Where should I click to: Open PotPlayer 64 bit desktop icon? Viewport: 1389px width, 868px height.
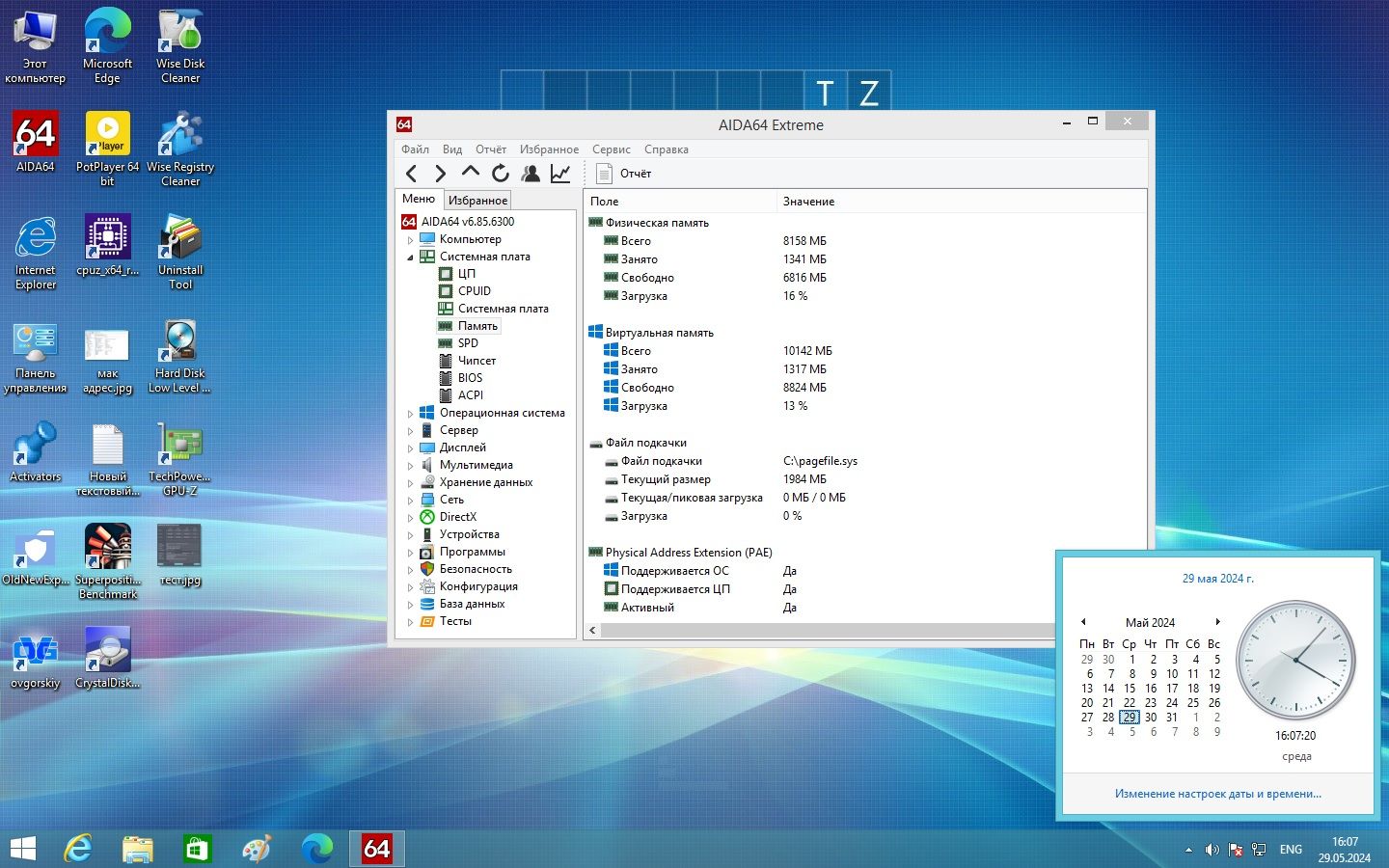[107, 149]
